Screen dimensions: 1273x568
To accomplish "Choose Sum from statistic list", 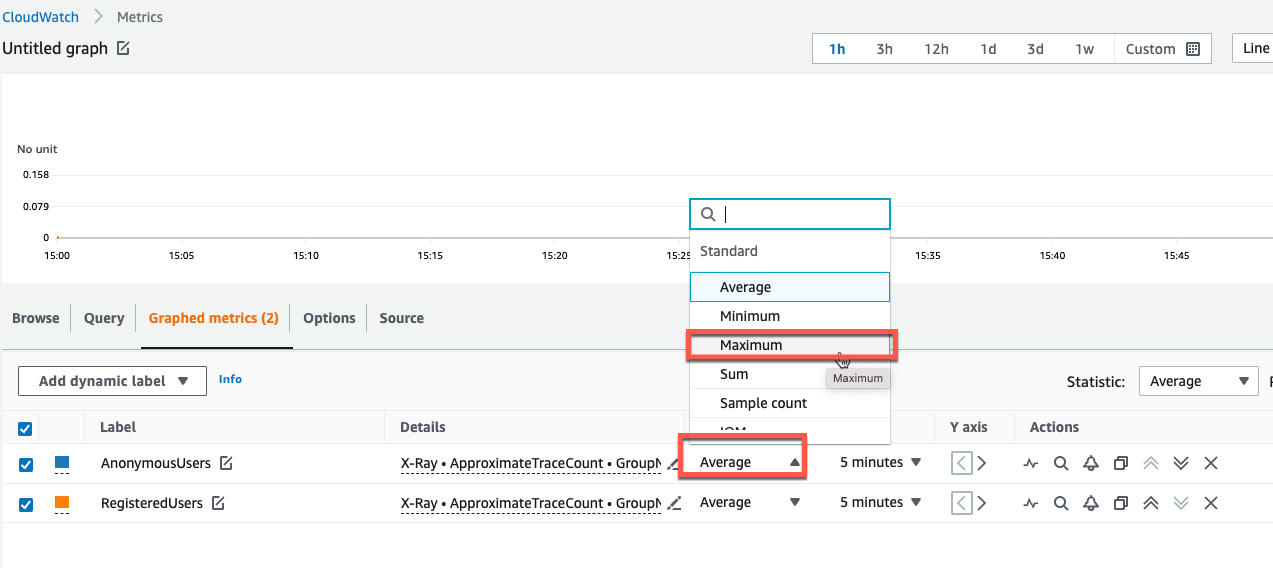I will (x=789, y=374).
